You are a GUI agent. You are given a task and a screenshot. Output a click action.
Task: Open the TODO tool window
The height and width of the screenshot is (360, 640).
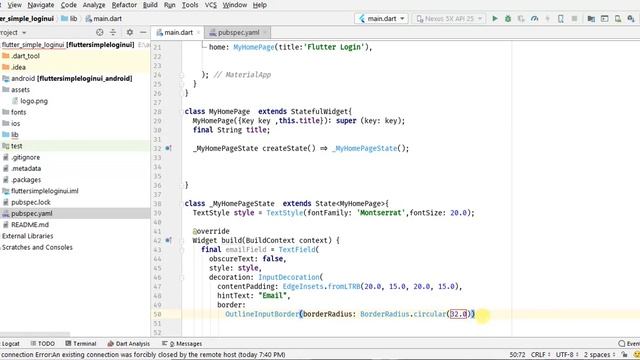click(x=42, y=344)
